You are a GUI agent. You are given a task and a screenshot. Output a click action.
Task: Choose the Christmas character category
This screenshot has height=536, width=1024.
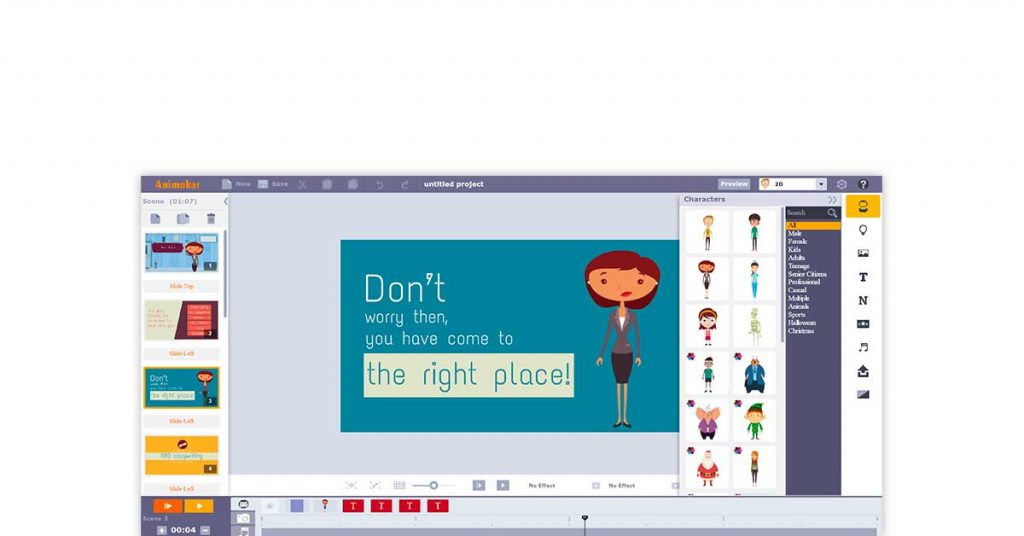[801, 331]
